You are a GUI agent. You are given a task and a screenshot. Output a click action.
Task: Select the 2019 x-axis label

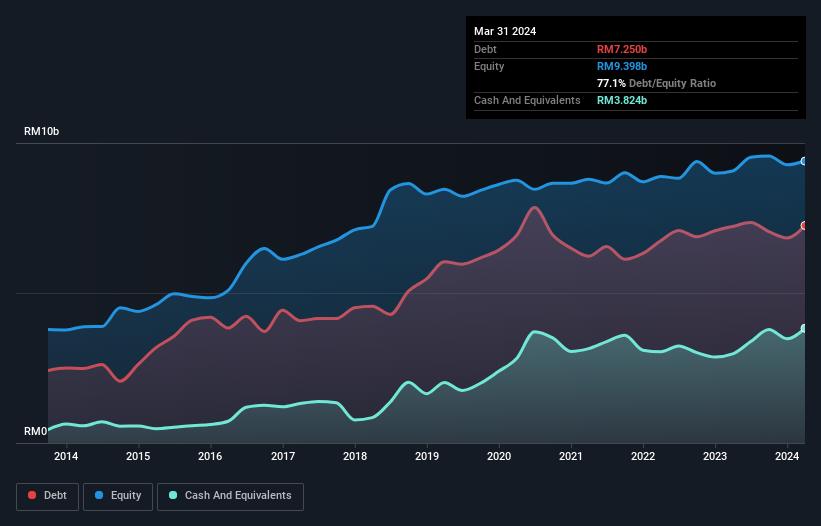coord(427,456)
